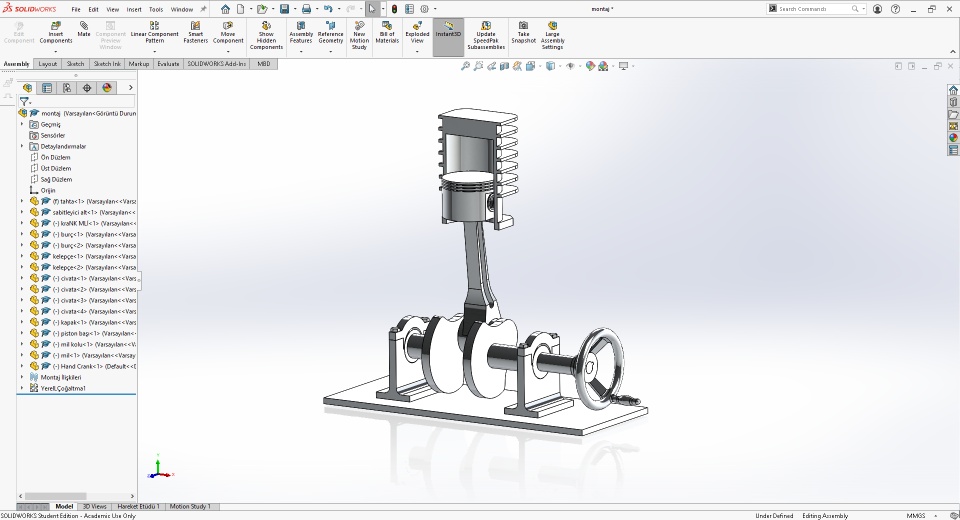Print the current document

pos(306,9)
